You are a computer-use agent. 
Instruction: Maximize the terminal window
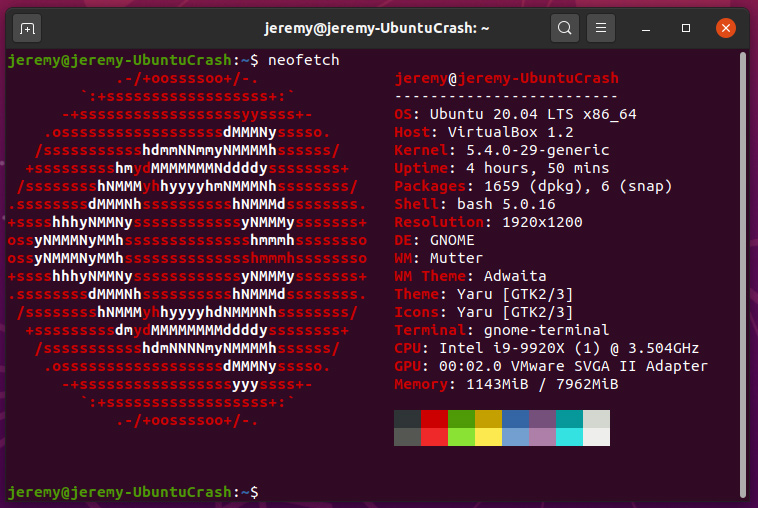(x=685, y=28)
